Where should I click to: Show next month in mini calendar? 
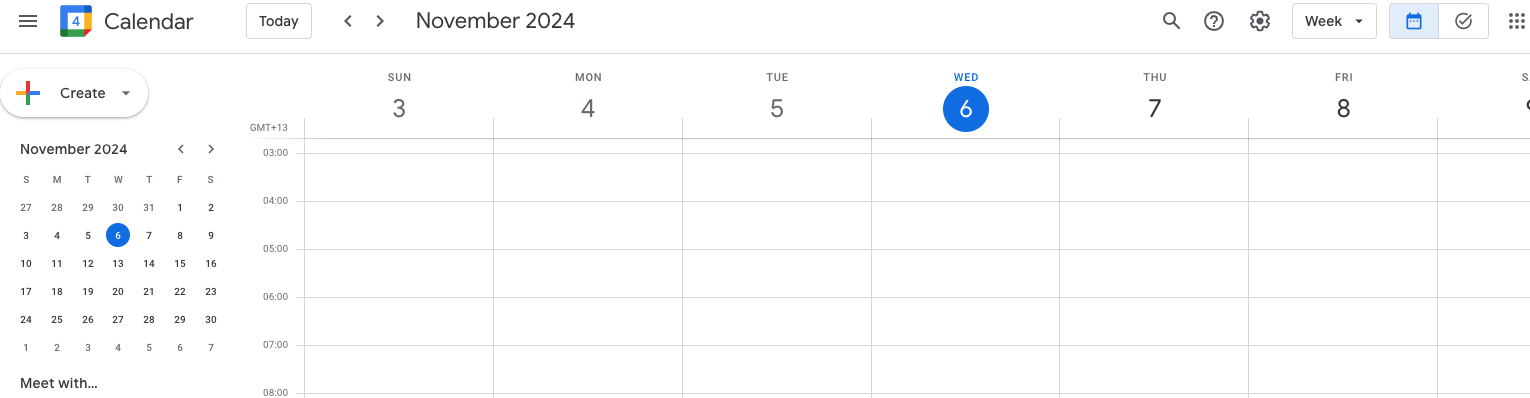[211, 149]
